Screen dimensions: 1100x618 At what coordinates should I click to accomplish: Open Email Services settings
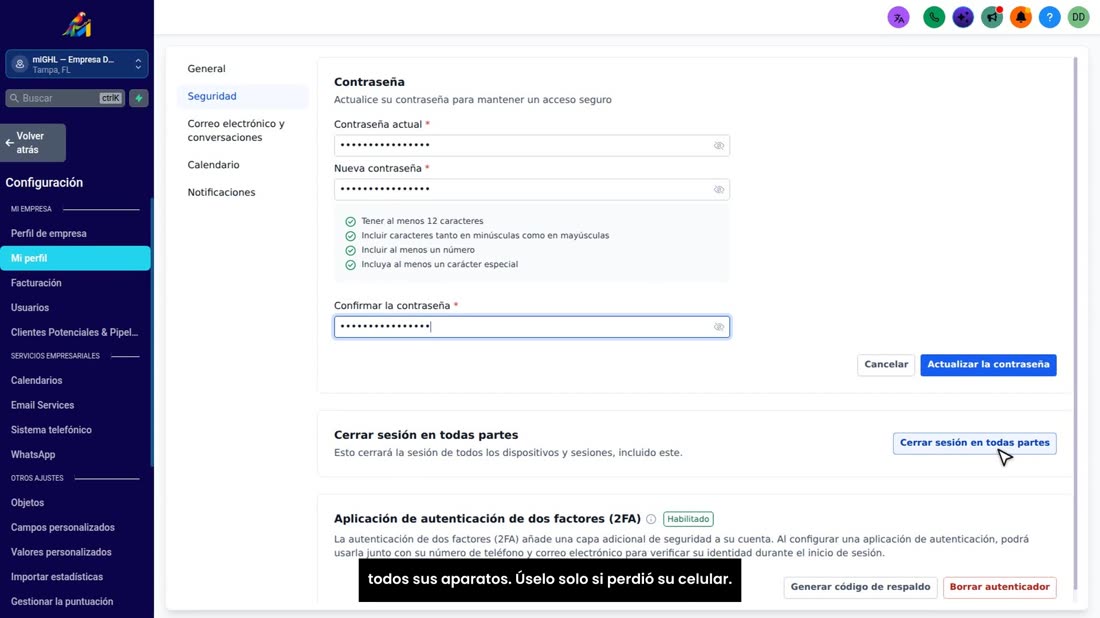pyautogui.click(x=42, y=405)
